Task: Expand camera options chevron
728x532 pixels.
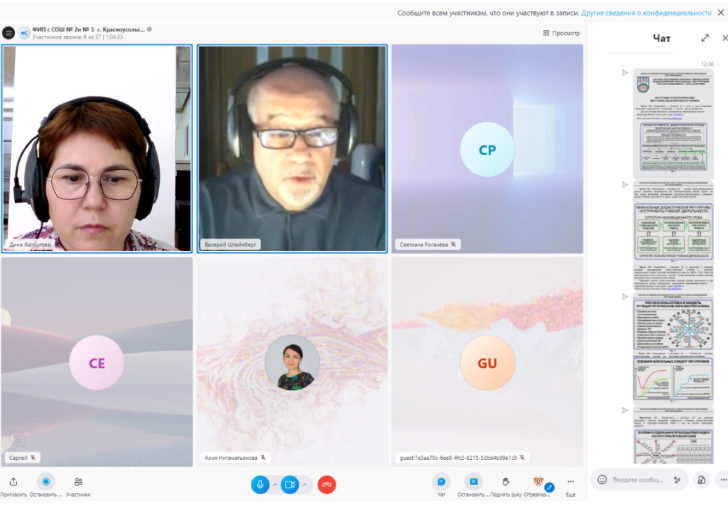Action: pyautogui.click(x=305, y=485)
